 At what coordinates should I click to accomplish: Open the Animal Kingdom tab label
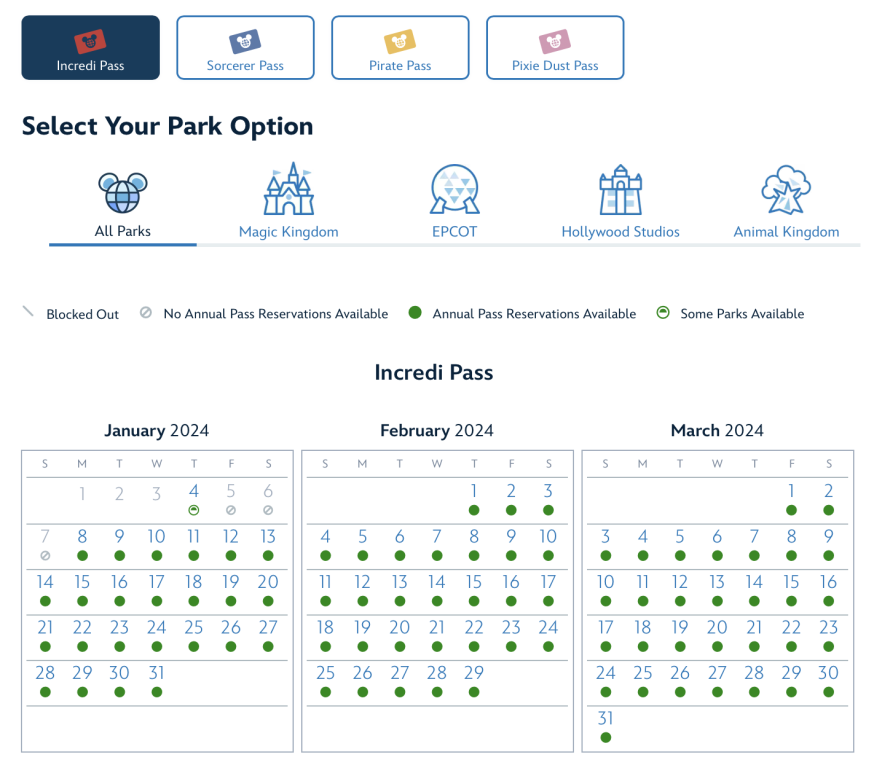786,232
